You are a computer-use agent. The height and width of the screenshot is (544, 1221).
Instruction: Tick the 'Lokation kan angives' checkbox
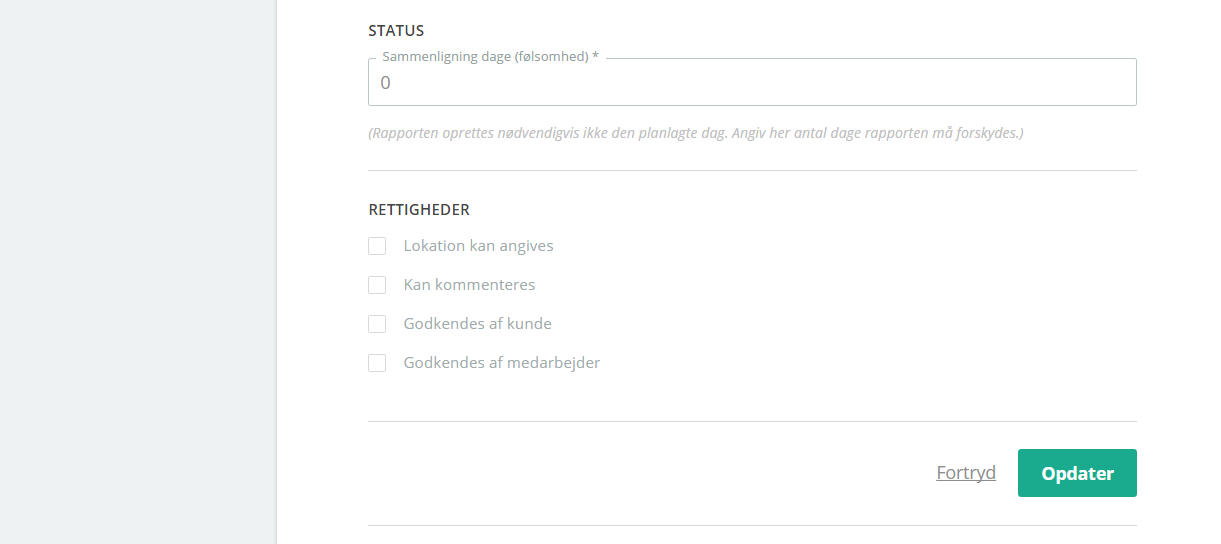click(x=377, y=246)
